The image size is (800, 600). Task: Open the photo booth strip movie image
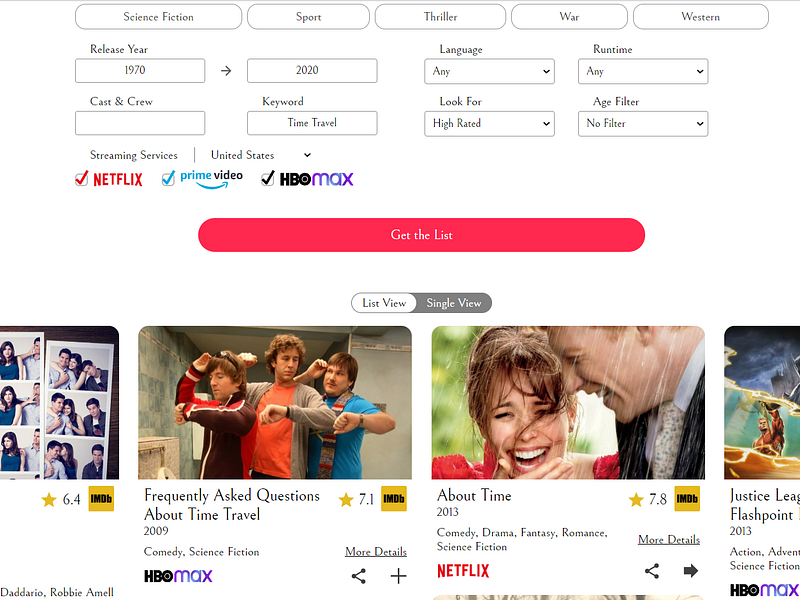point(59,403)
